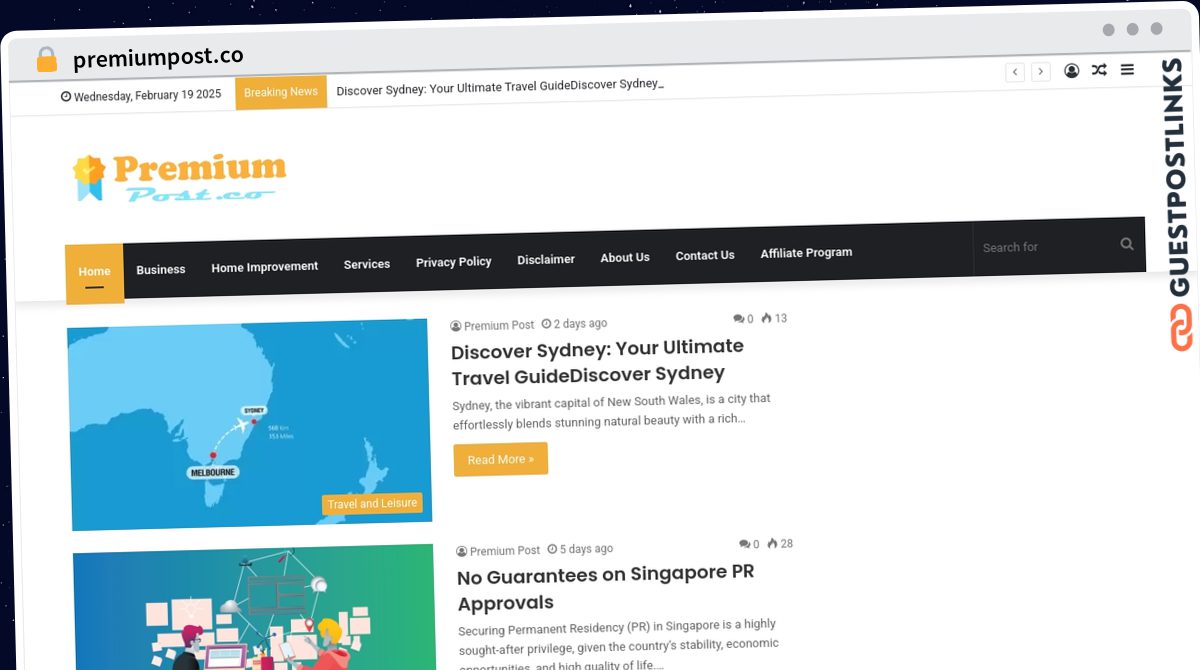Click the views flame icon on Singapore PR article
Viewport: 1200px width, 670px height.
tap(772, 544)
